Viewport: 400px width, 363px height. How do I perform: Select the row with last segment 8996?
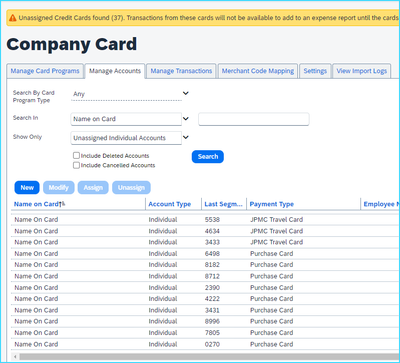[x=205, y=322]
